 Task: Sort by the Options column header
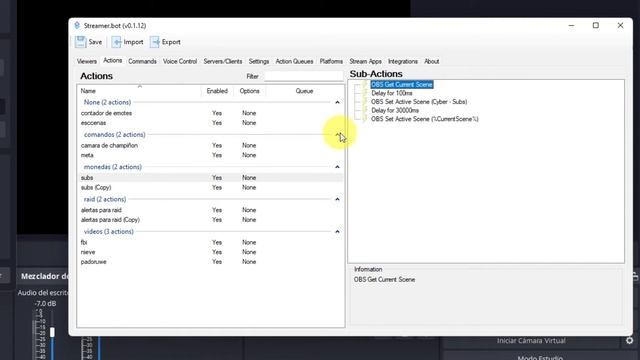(x=249, y=91)
